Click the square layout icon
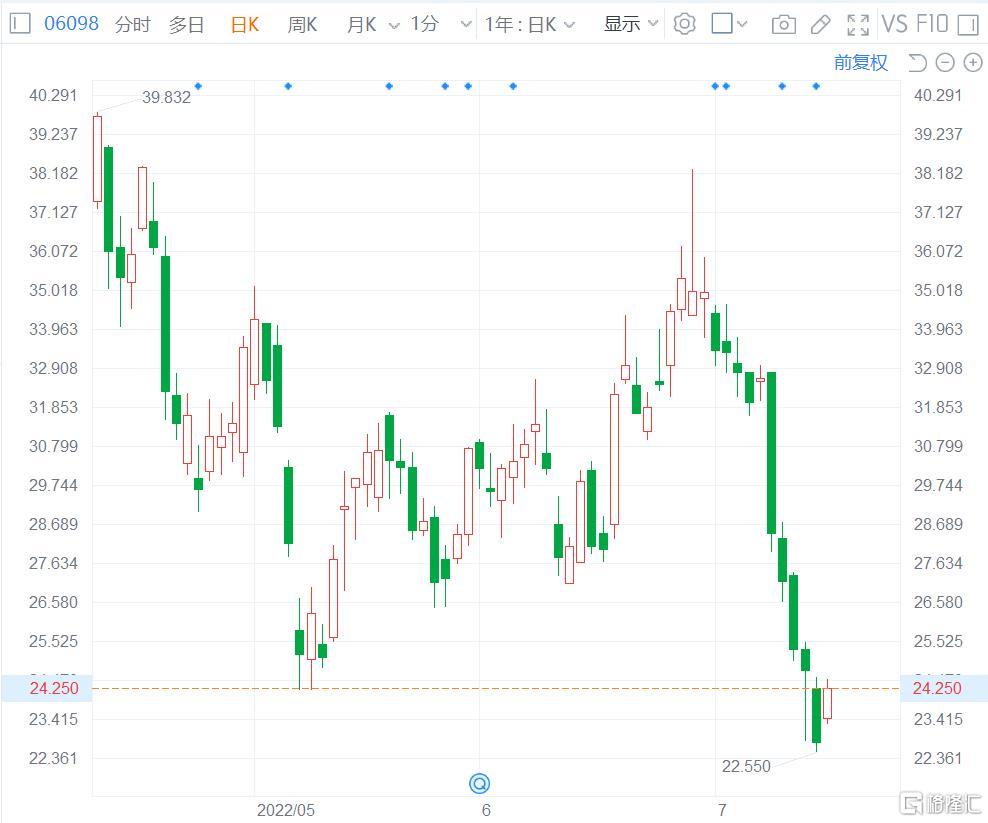This screenshot has height=823, width=988. click(x=721, y=23)
